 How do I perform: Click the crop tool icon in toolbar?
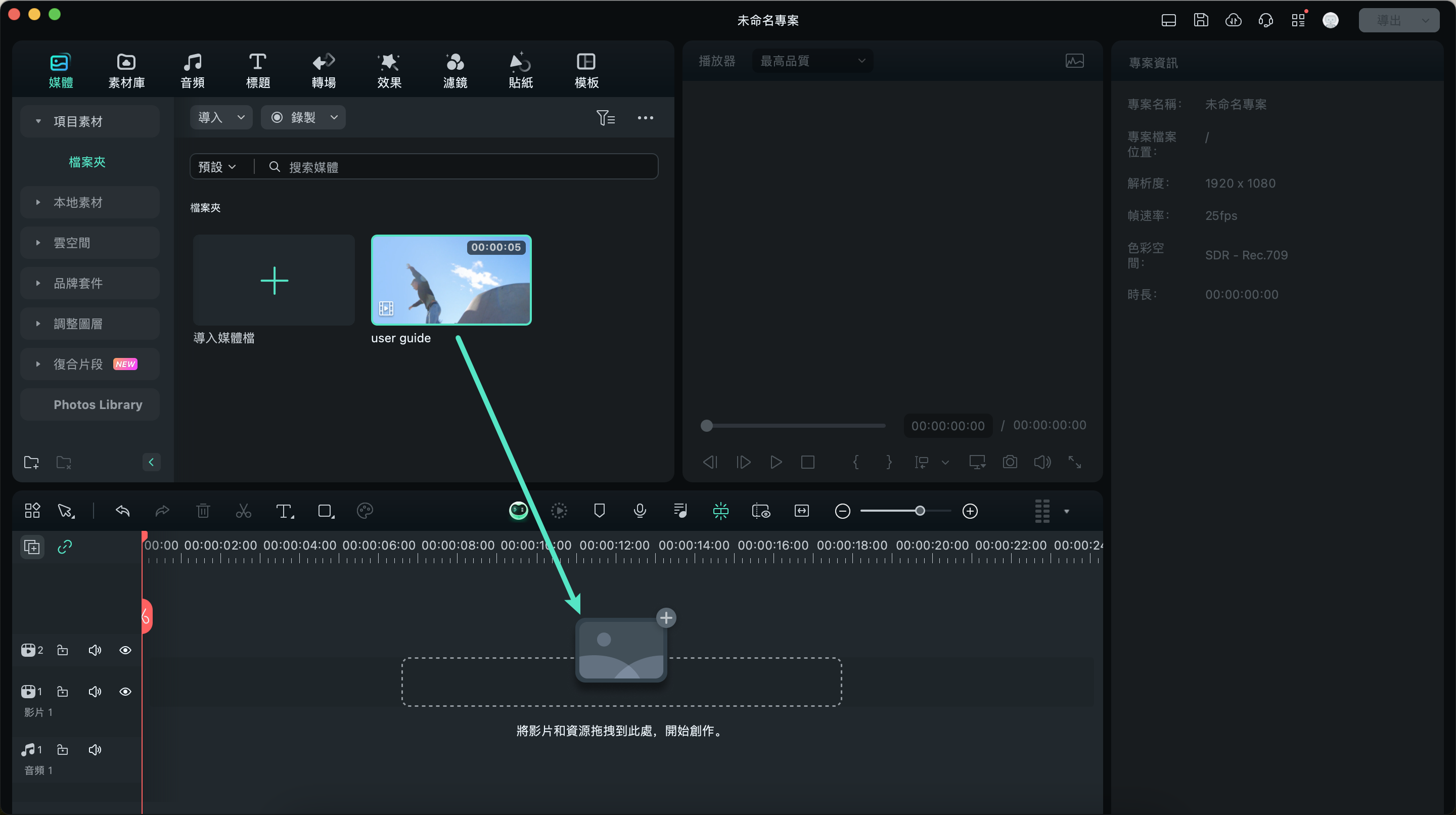324,511
